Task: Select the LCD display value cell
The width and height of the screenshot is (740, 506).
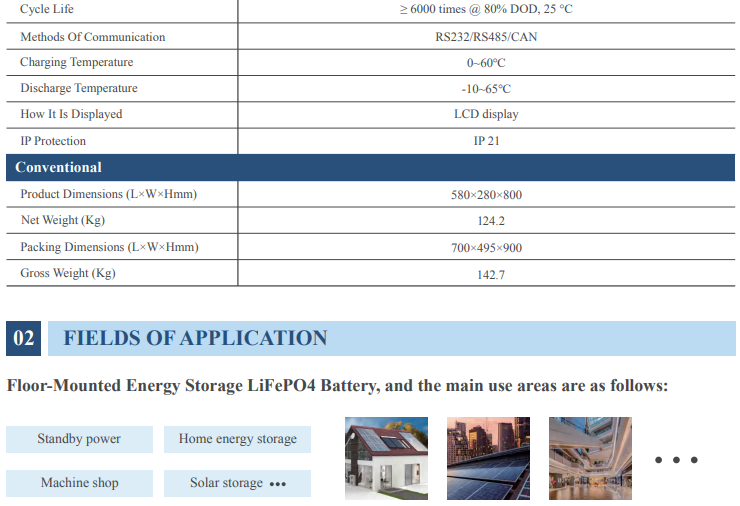Action: [486, 114]
